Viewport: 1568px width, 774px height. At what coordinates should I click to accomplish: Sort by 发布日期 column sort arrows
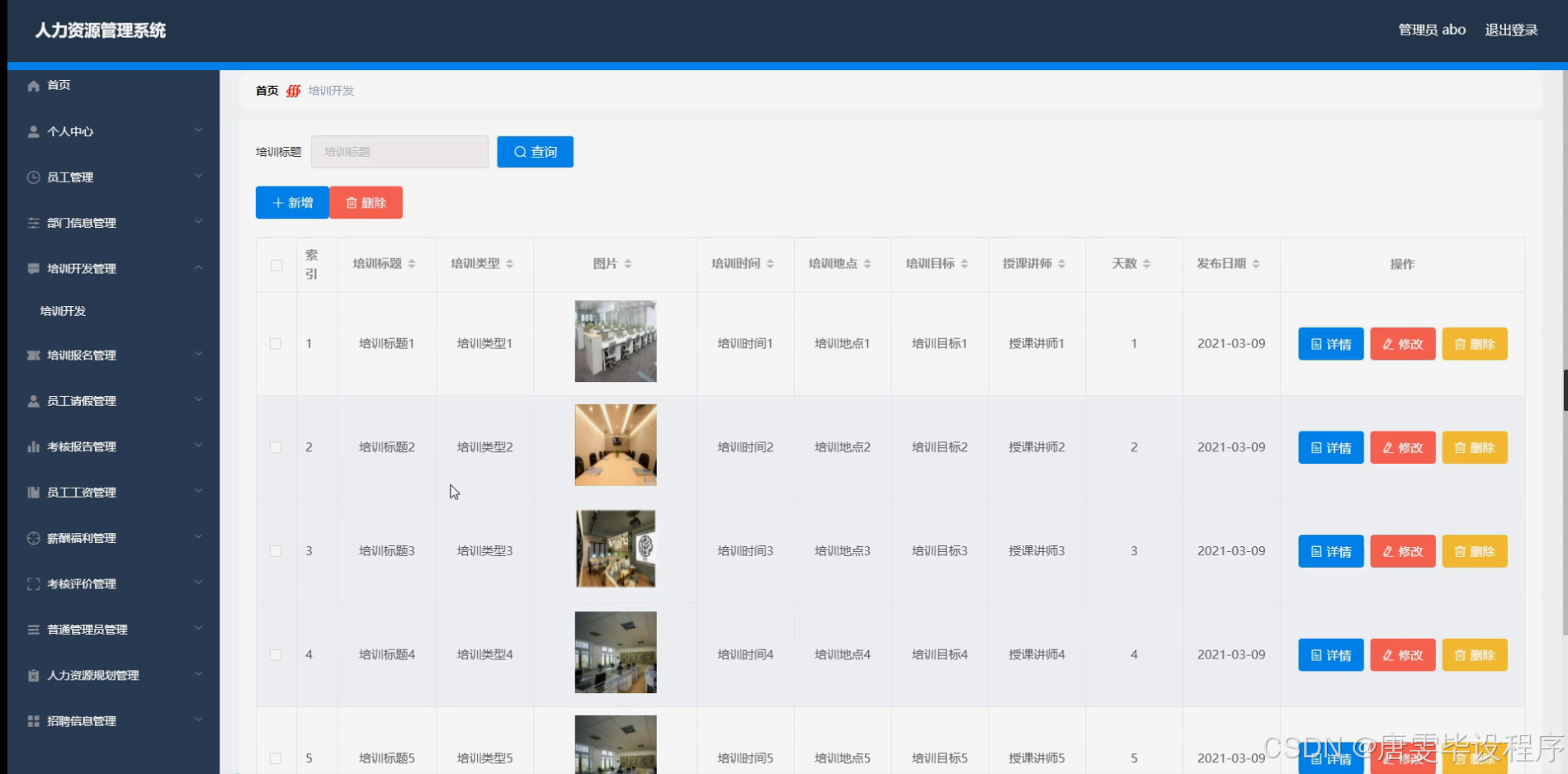click(1256, 264)
